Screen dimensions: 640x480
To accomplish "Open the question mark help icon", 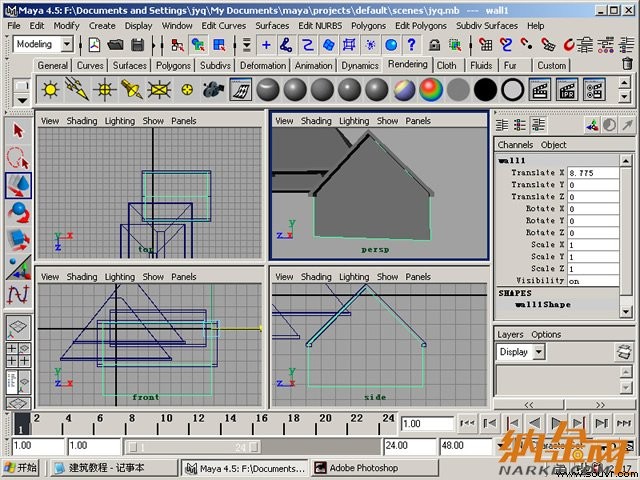I will click(411, 44).
